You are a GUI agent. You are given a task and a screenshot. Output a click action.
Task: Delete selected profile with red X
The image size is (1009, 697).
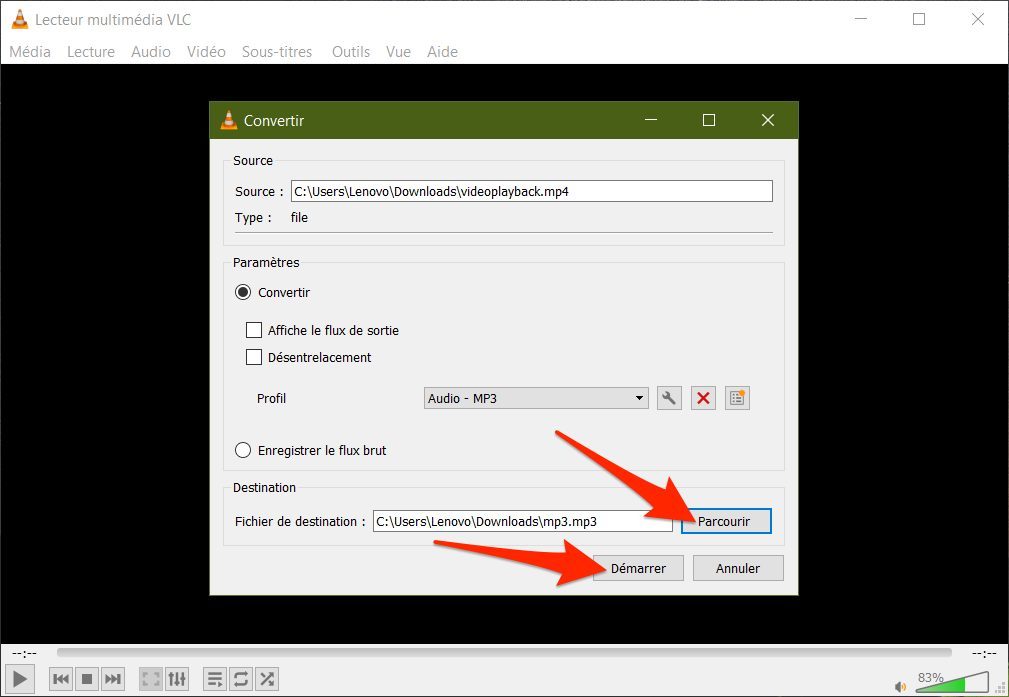(x=703, y=398)
